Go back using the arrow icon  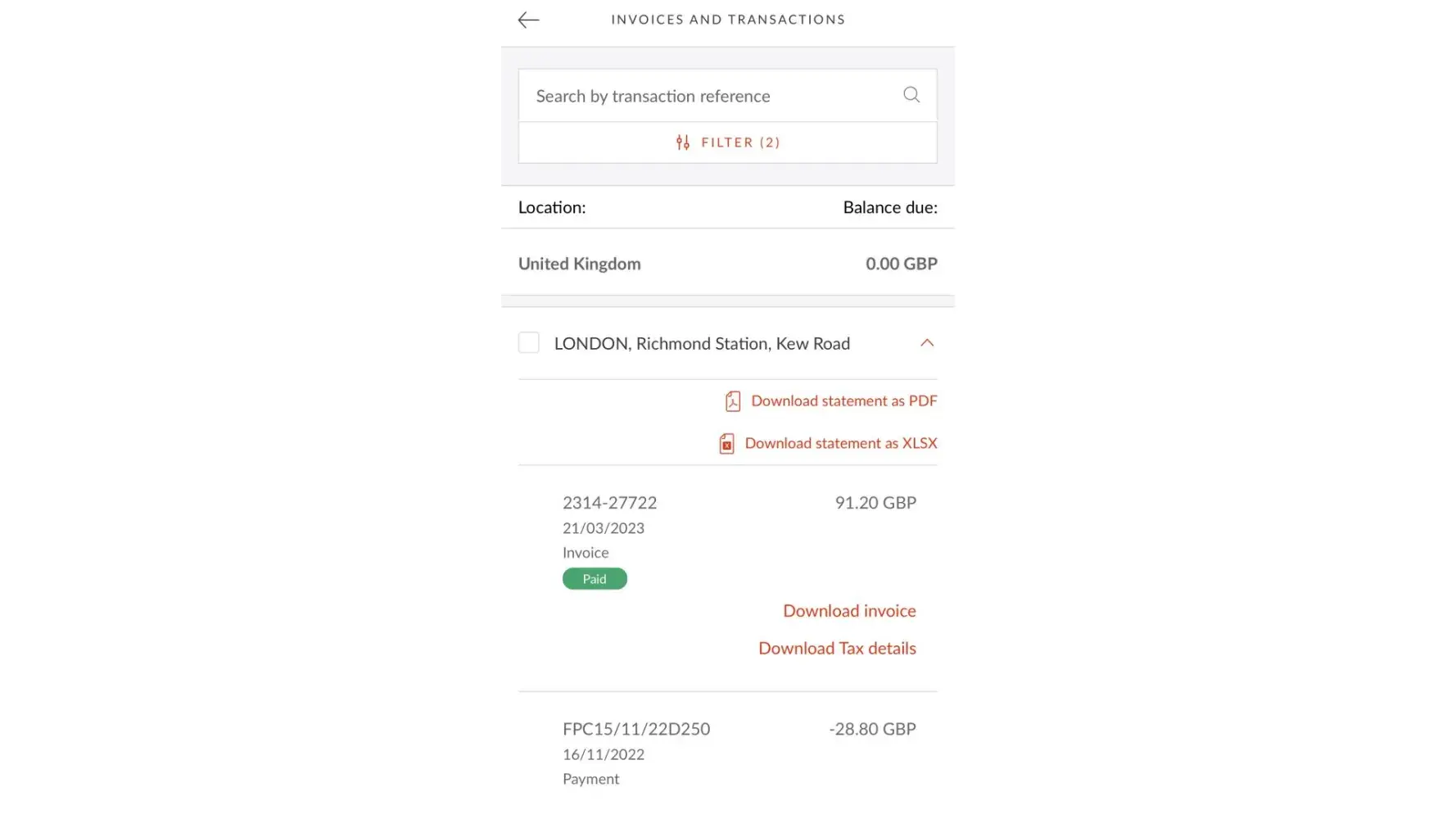point(528,20)
